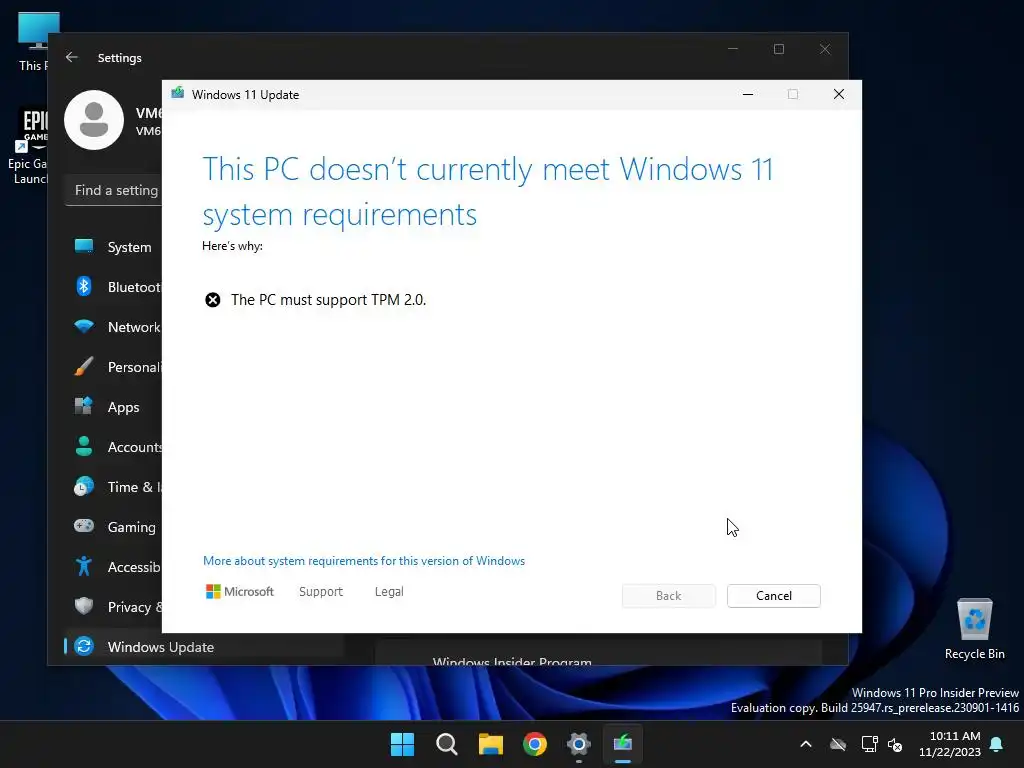Click the red X error icon beside TPM 2.0
The height and width of the screenshot is (768, 1024).
[x=213, y=300]
